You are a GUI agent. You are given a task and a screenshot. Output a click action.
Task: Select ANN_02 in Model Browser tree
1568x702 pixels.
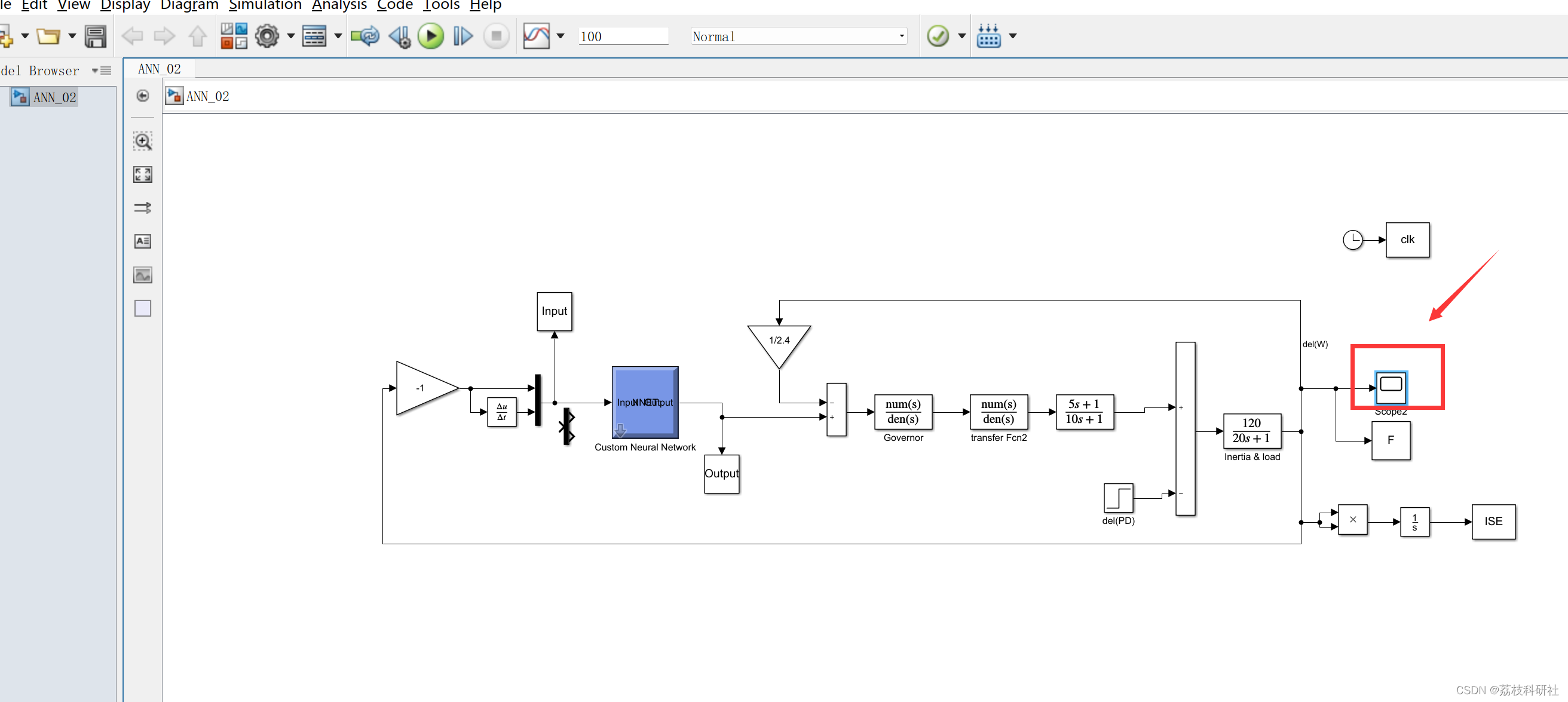(x=54, y=97)
